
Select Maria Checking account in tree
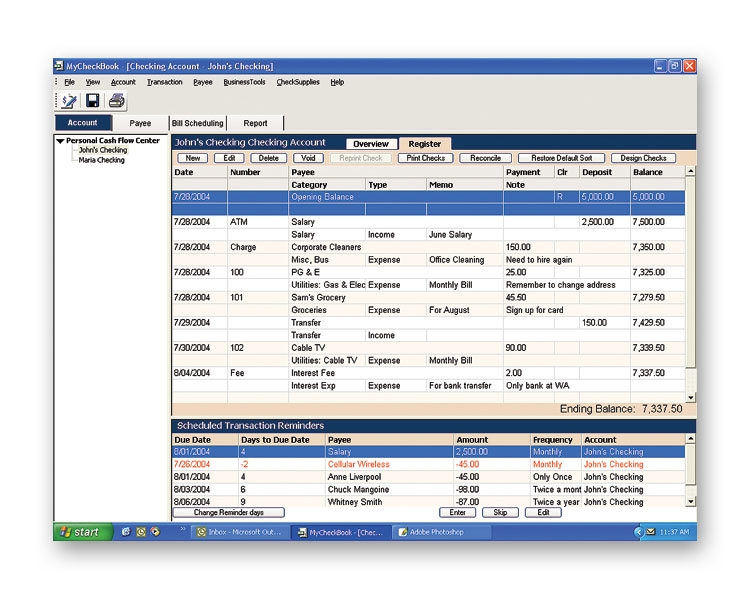point(102,160)
